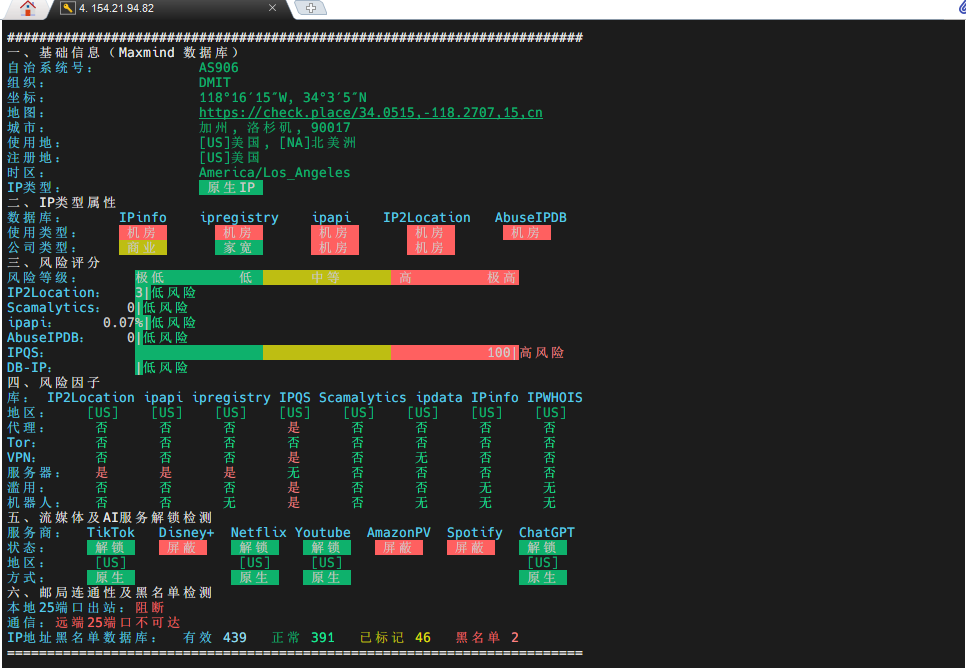
Task: Click the new tab plus icon
Action: pyautogui.click(x=311, y=8)
